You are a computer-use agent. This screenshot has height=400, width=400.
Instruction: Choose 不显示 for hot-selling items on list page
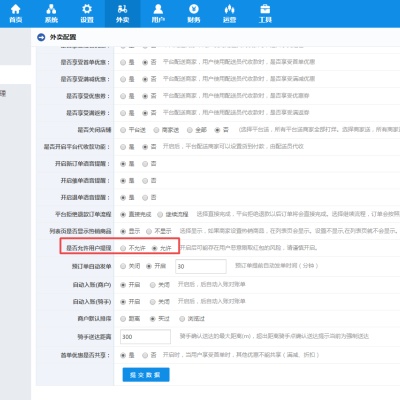pyautogui.click(x=149, y=231)
